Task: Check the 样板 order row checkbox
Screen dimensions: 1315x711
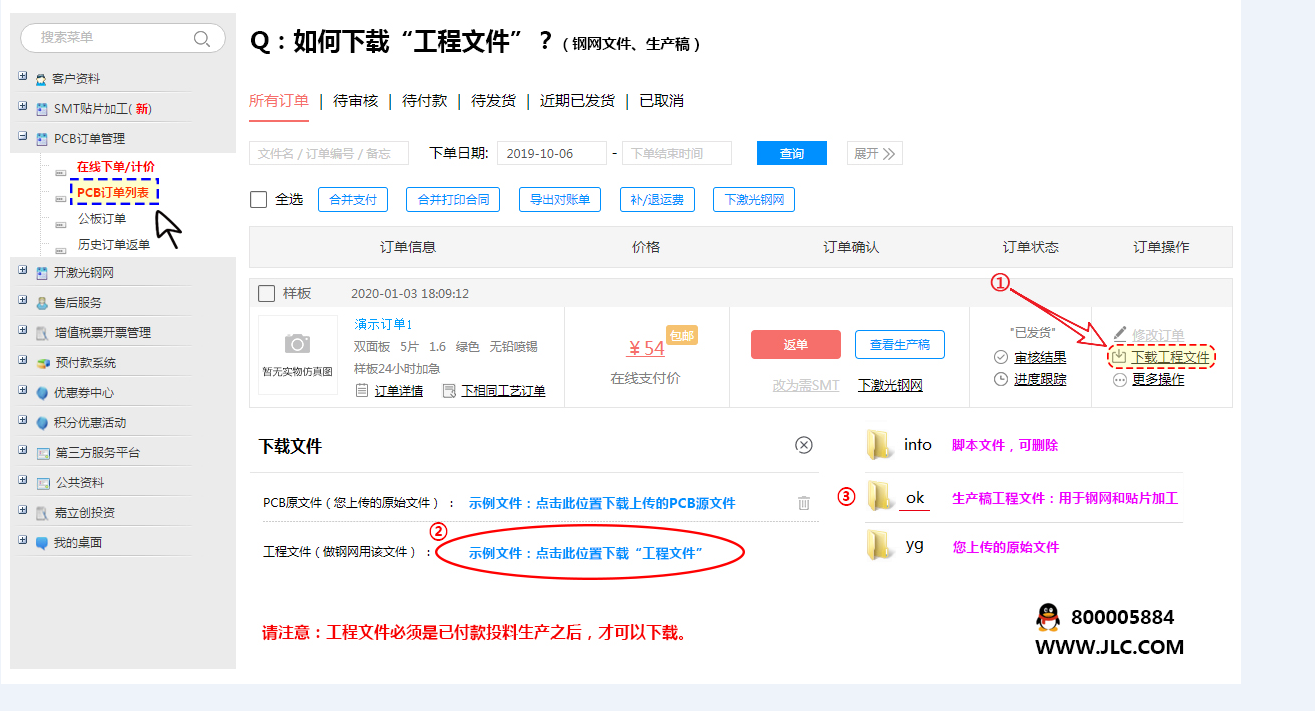Action: click(267, 293)
